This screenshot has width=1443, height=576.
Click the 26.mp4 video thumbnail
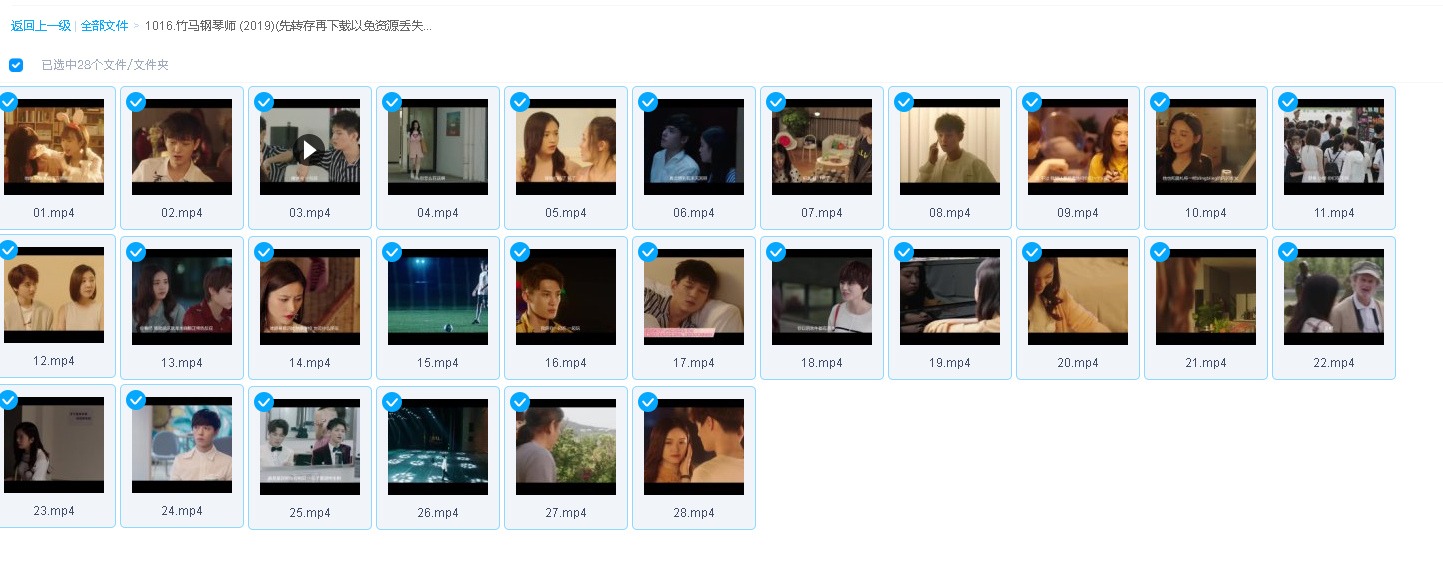coord(438,447)
